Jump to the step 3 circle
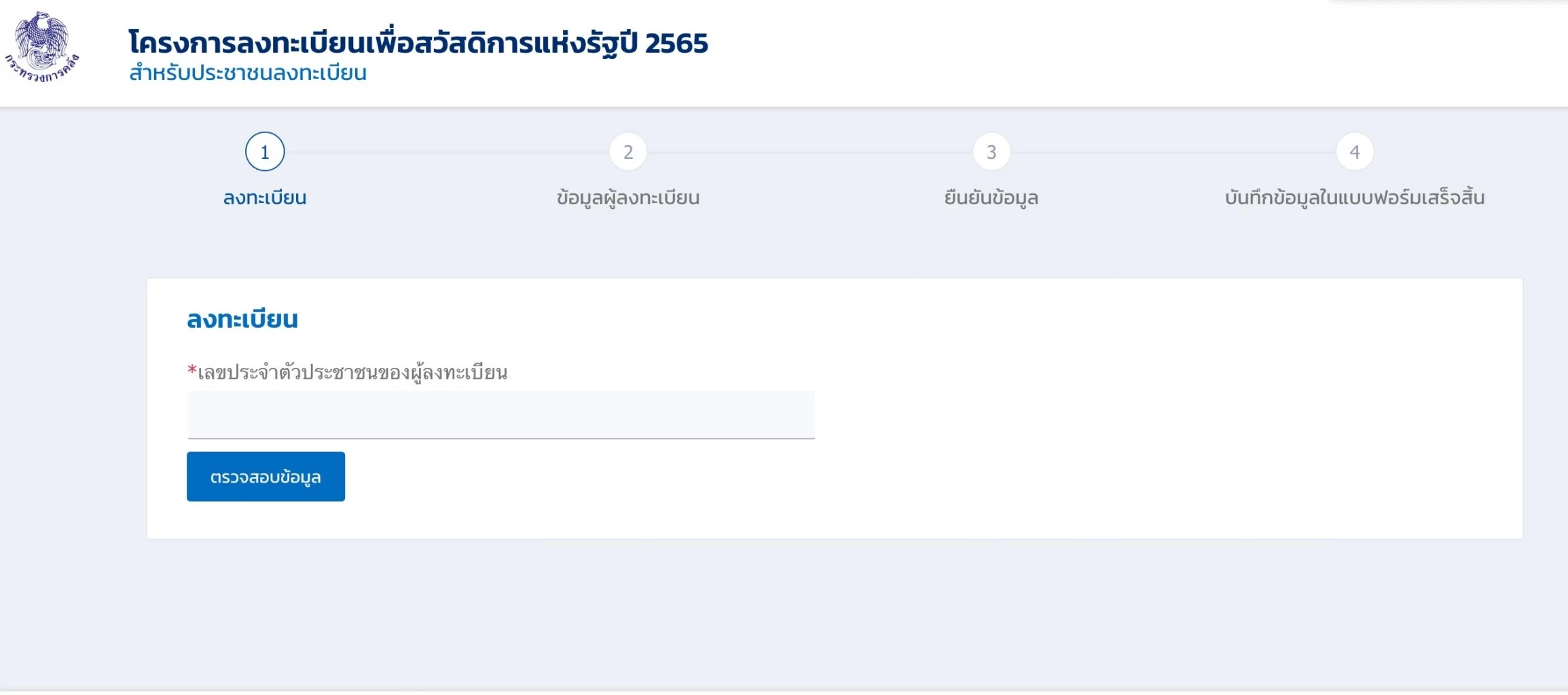The image size is (1568, 695). [x=991, y=152]
